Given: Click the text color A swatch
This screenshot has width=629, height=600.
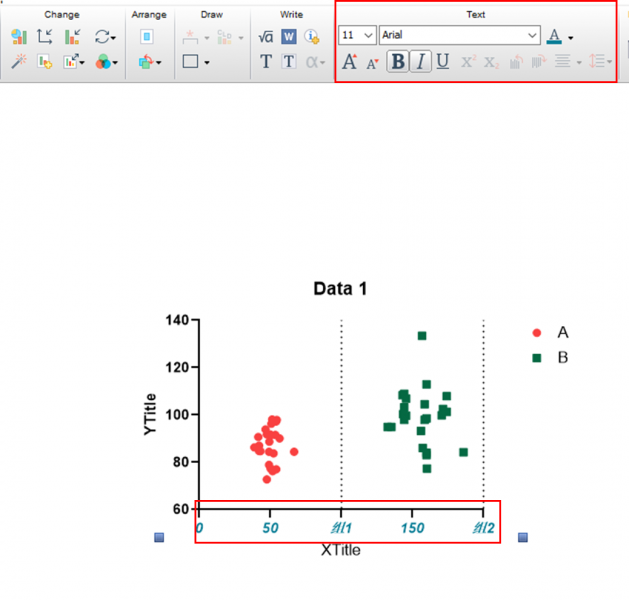Looking at the screenshot, I should [554, 36].
